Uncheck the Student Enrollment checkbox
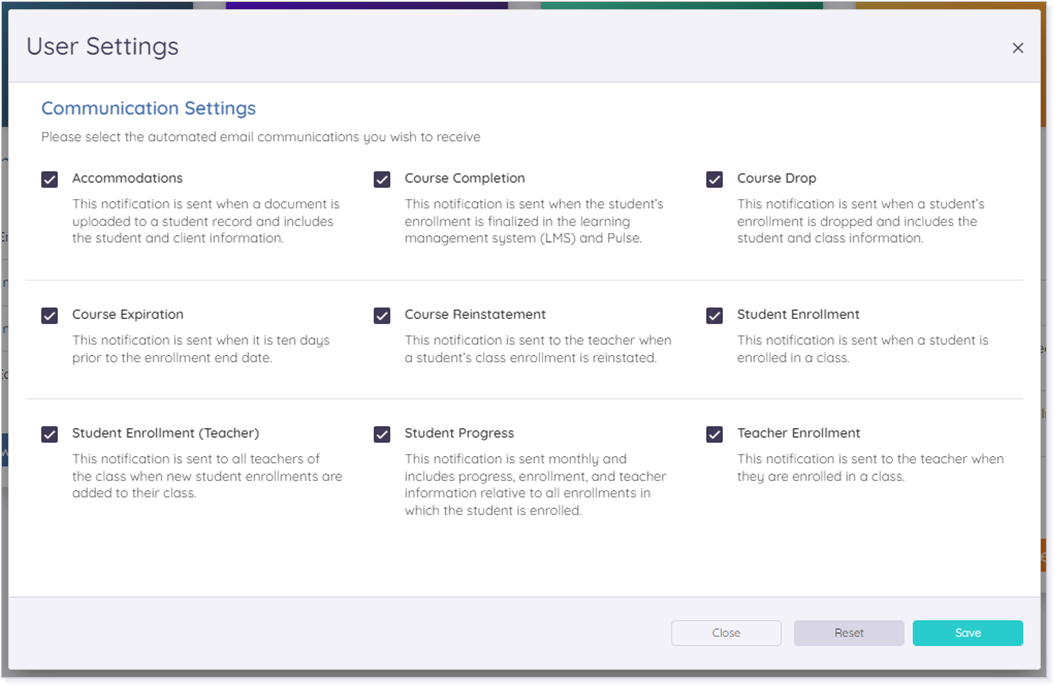 coord(715,315)
